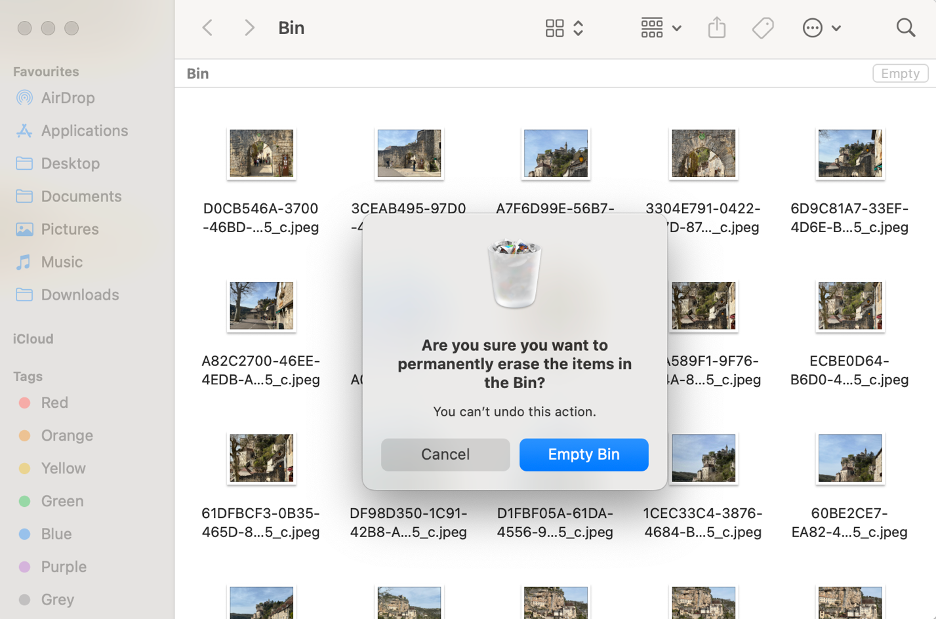Share items using the Share icon

pos(716,27)
